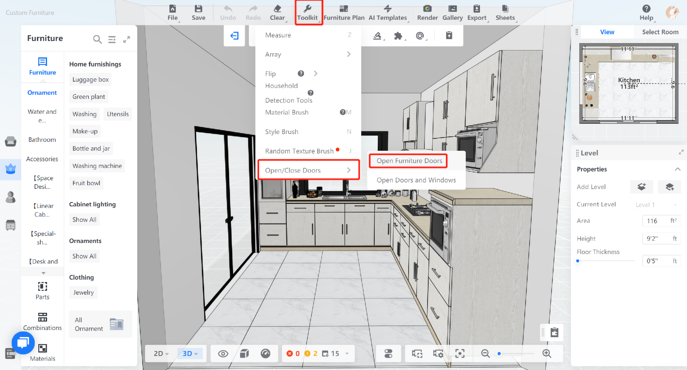Screen dimensions: 687x370
Task: Click the Washing machine tag
Action: click(97, 166)
